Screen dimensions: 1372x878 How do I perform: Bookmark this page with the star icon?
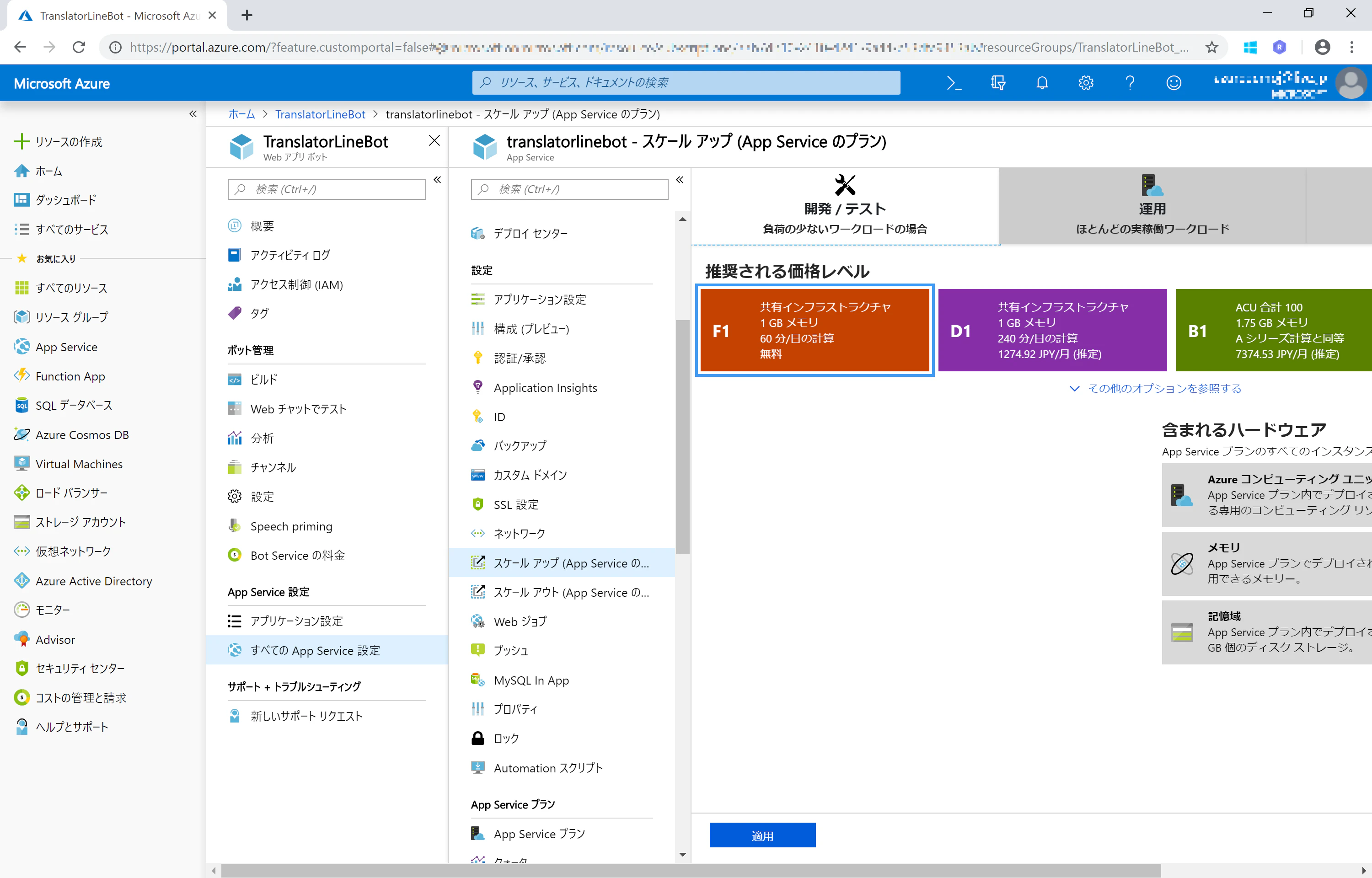coord(1211,47)
